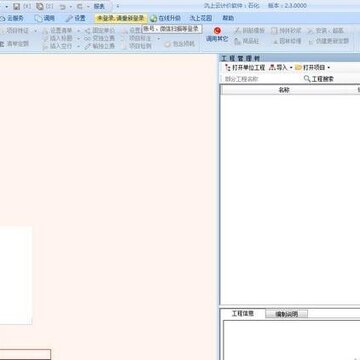Click the chain-link icon in ribbon middle row

click(88, 39)
